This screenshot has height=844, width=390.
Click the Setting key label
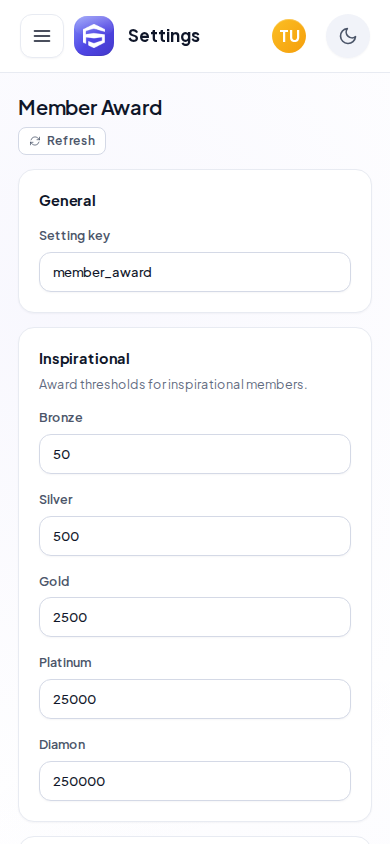tap(75, 236)
